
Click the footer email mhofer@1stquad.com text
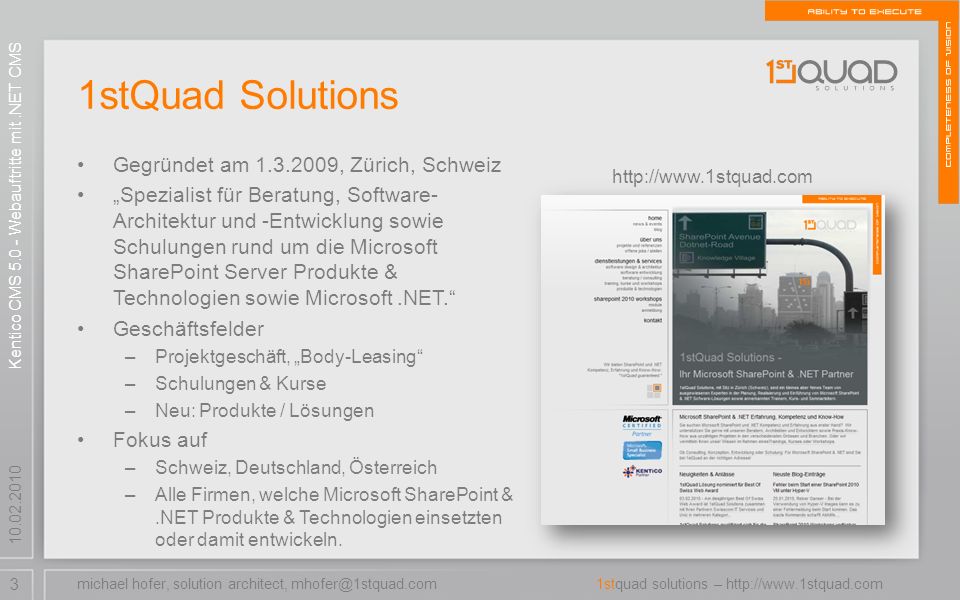coord(364,584)
